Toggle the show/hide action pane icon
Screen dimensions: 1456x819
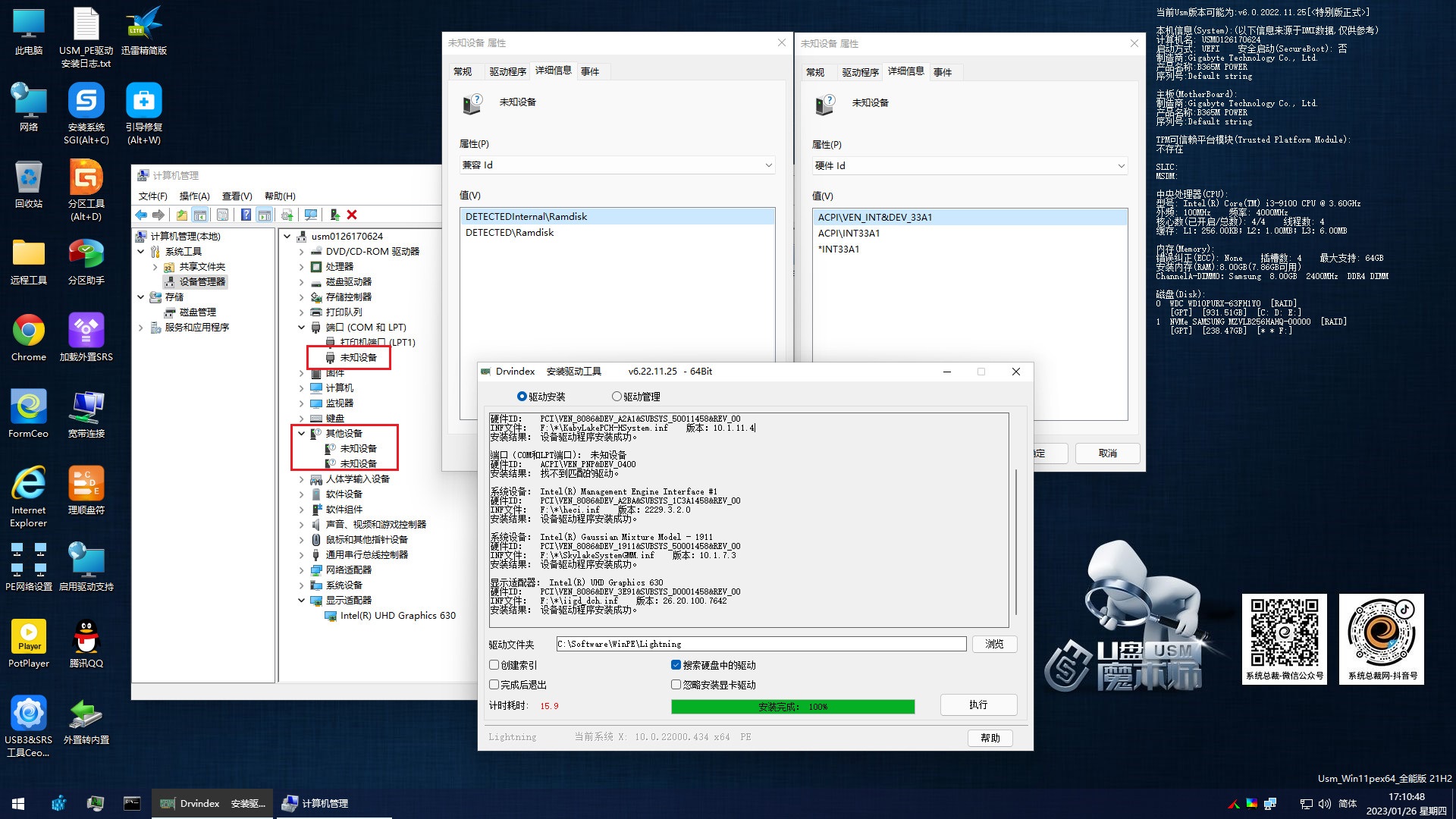click(x=264, y=215)
